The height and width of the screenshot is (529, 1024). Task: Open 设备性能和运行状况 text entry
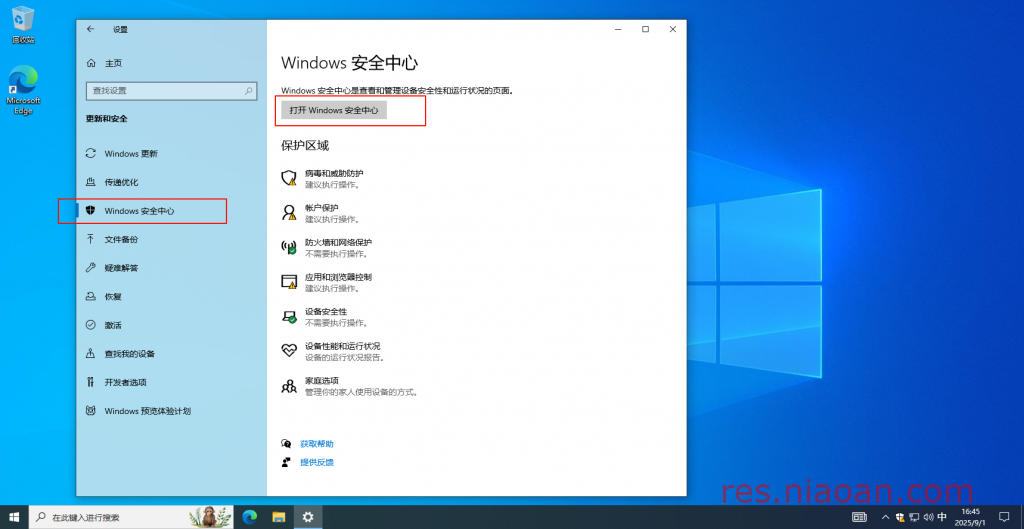(342, 346)
